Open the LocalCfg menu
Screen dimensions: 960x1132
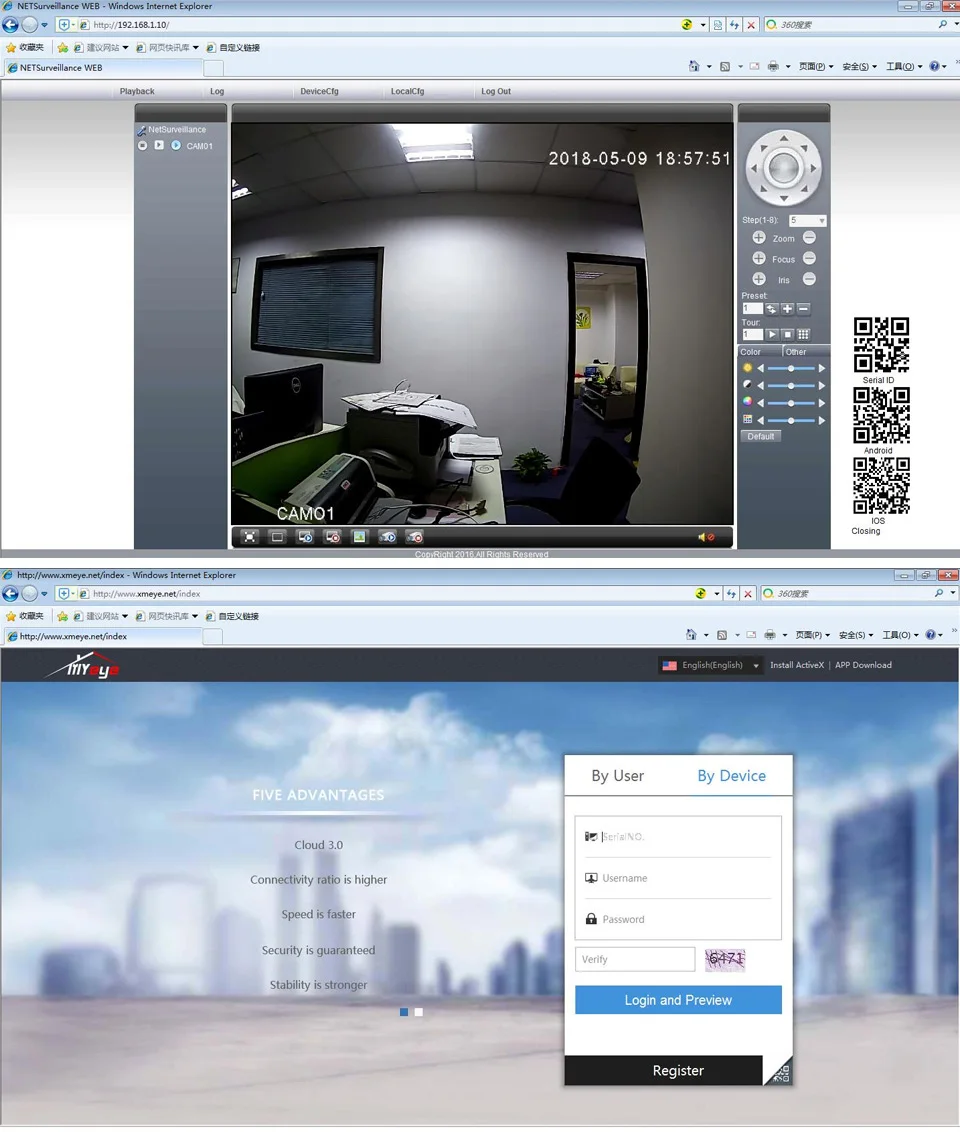pyautogui.click(x=408, y=92)
